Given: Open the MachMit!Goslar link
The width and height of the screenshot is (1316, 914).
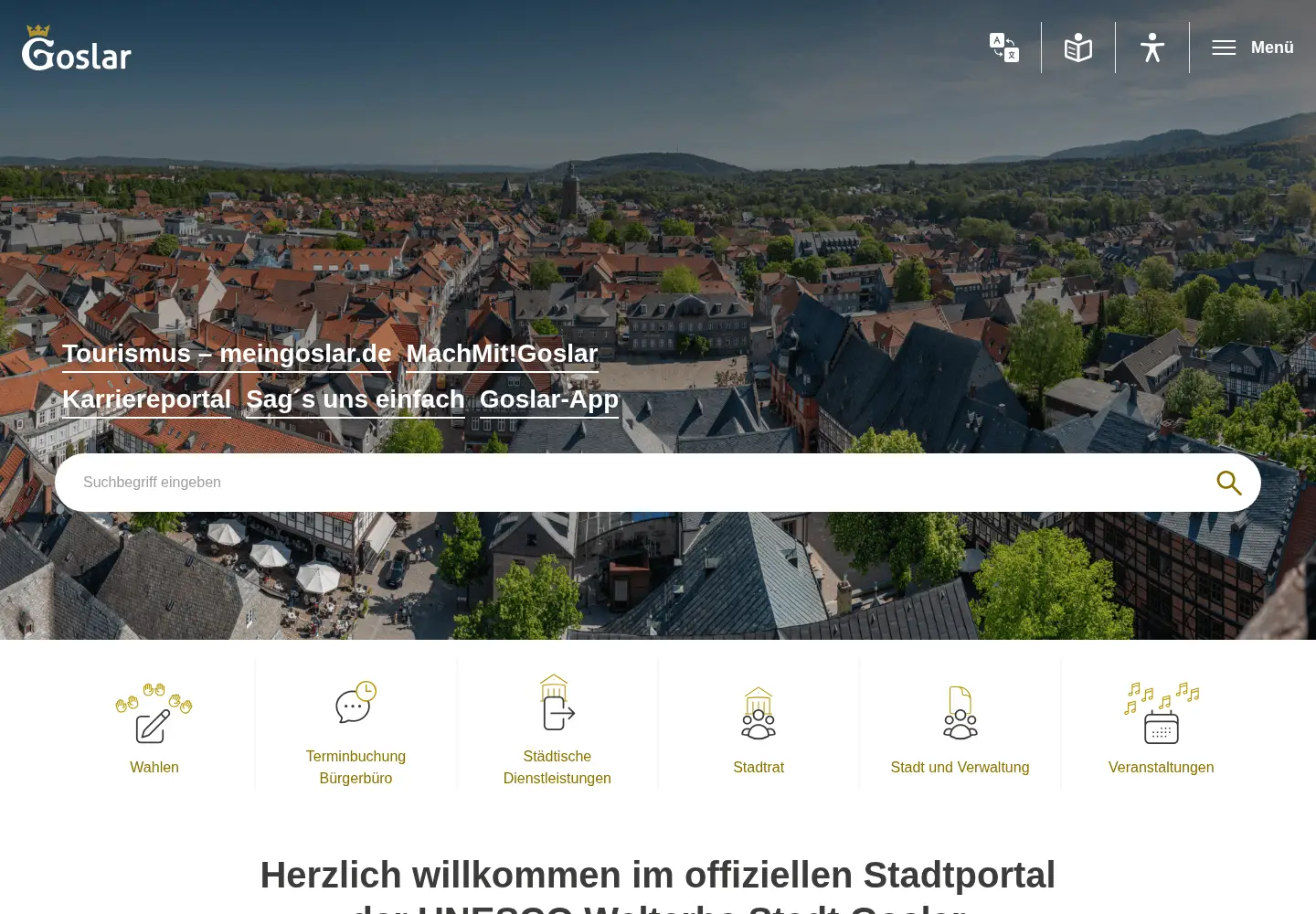Looking at the screenshot, I should (502, 354).
